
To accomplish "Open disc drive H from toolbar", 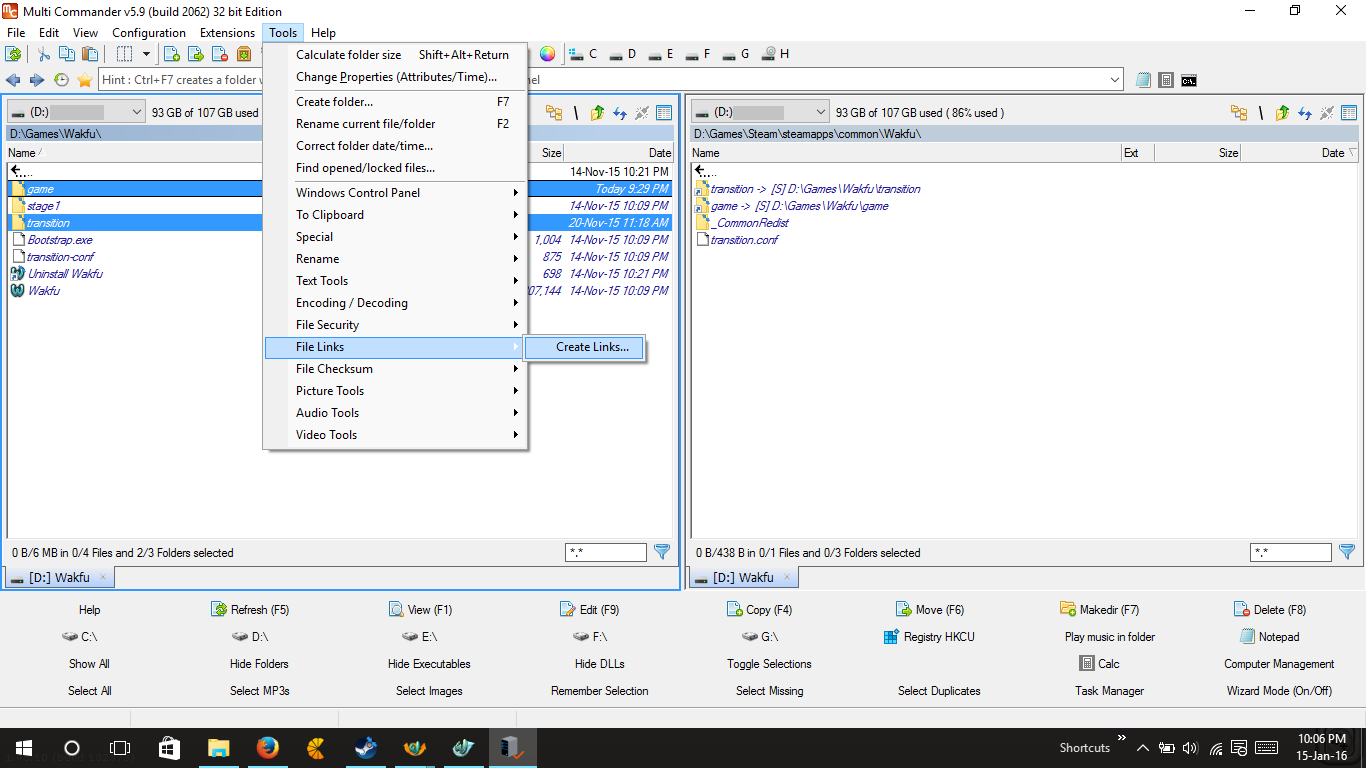I will 775,54.
